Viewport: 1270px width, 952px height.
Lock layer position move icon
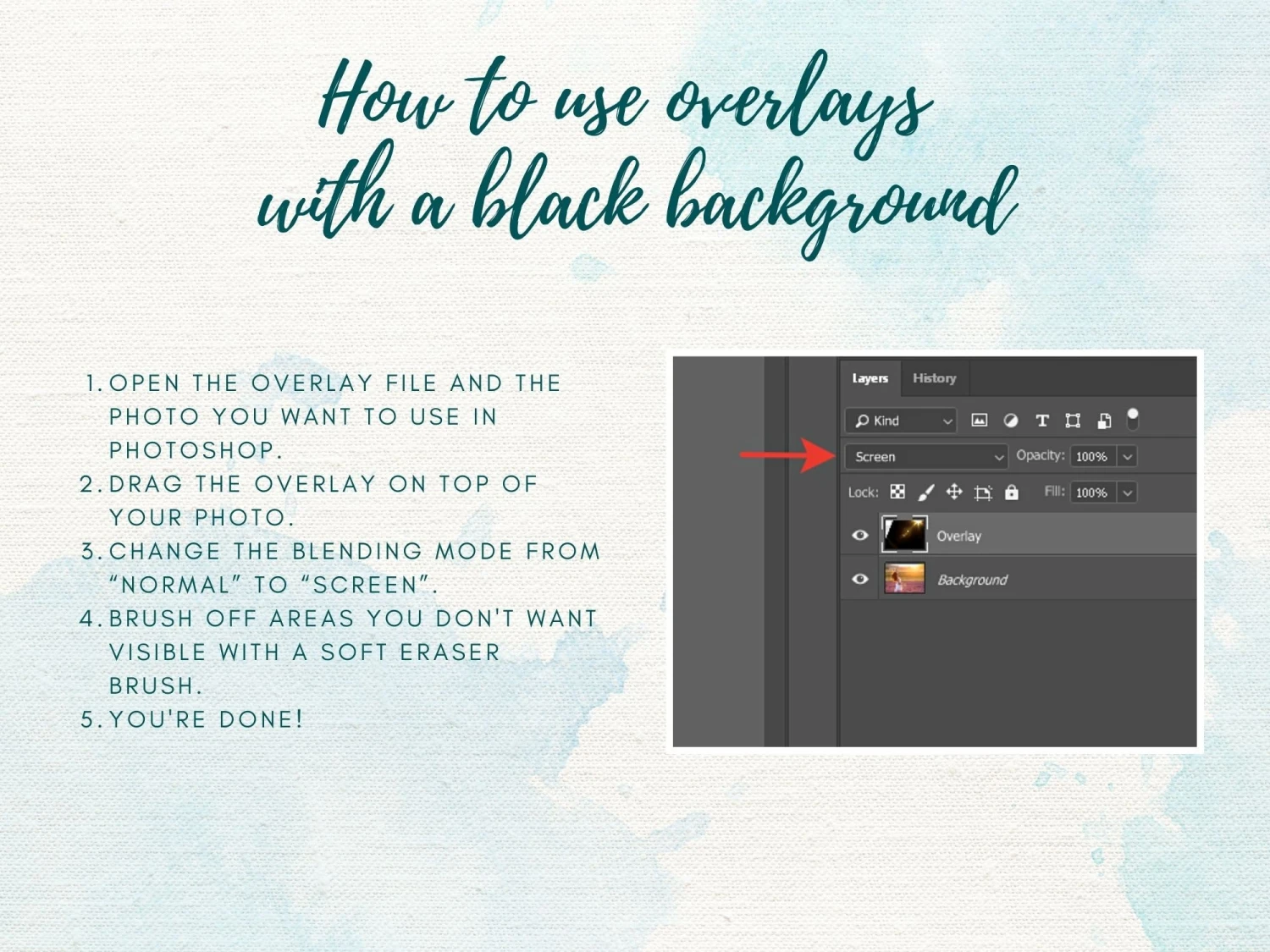954,493
